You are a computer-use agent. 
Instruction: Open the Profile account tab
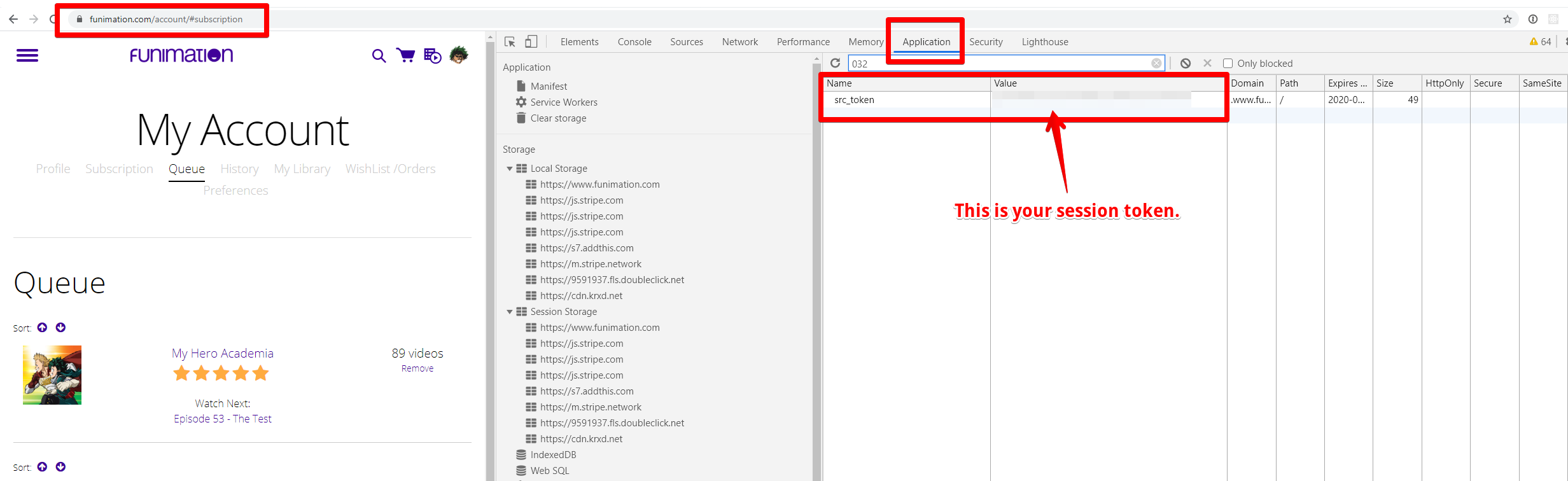[x=53, y=169]
